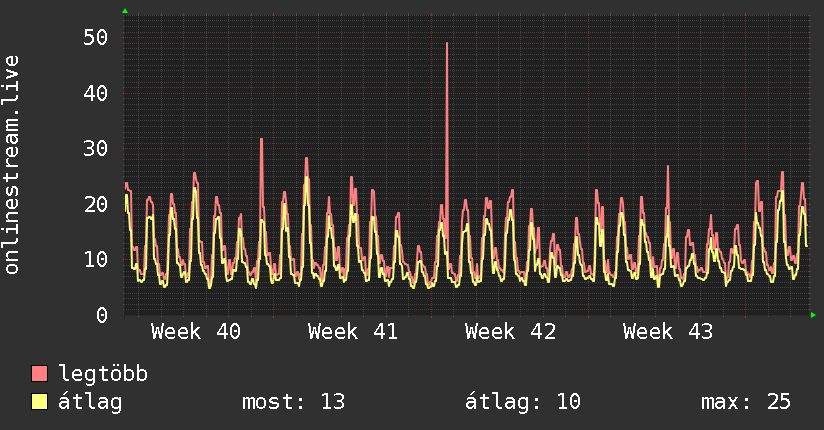Click the Week 42 axis label
Image resolution: width=824 pixels, height=430 pixels.
point(510,332)
